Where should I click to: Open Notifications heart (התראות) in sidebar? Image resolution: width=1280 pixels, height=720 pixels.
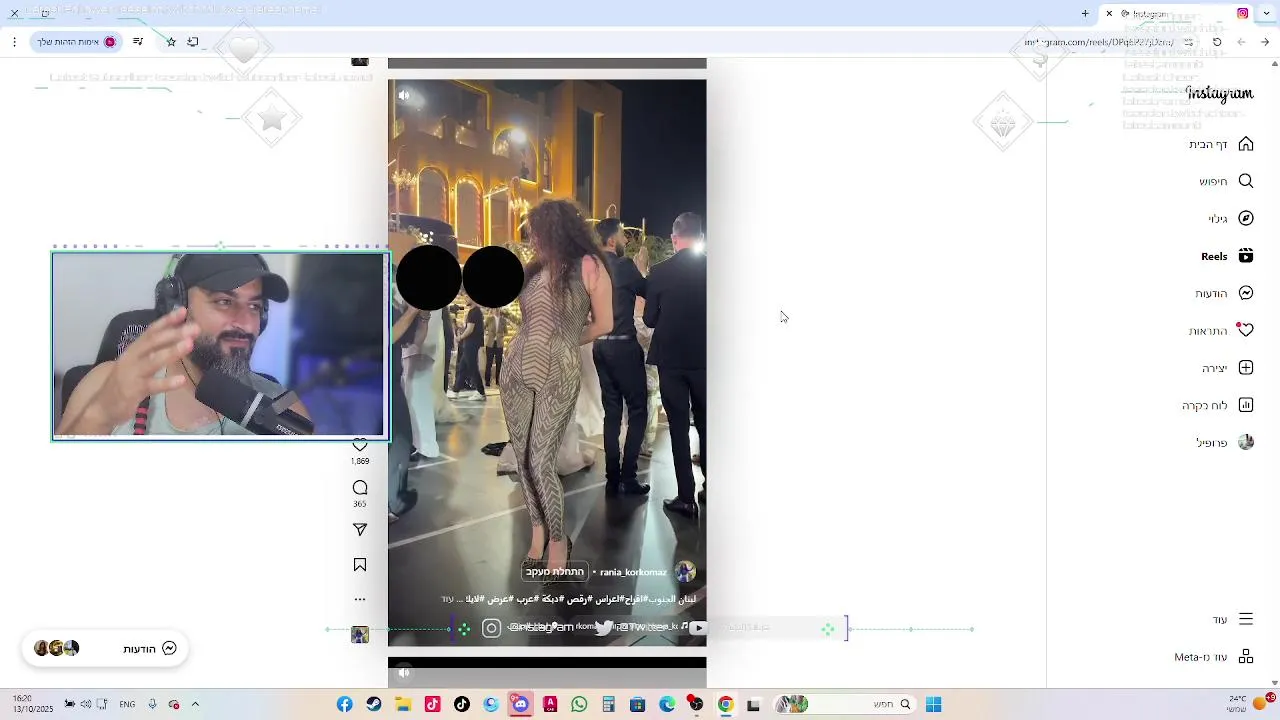(1220, 330)
